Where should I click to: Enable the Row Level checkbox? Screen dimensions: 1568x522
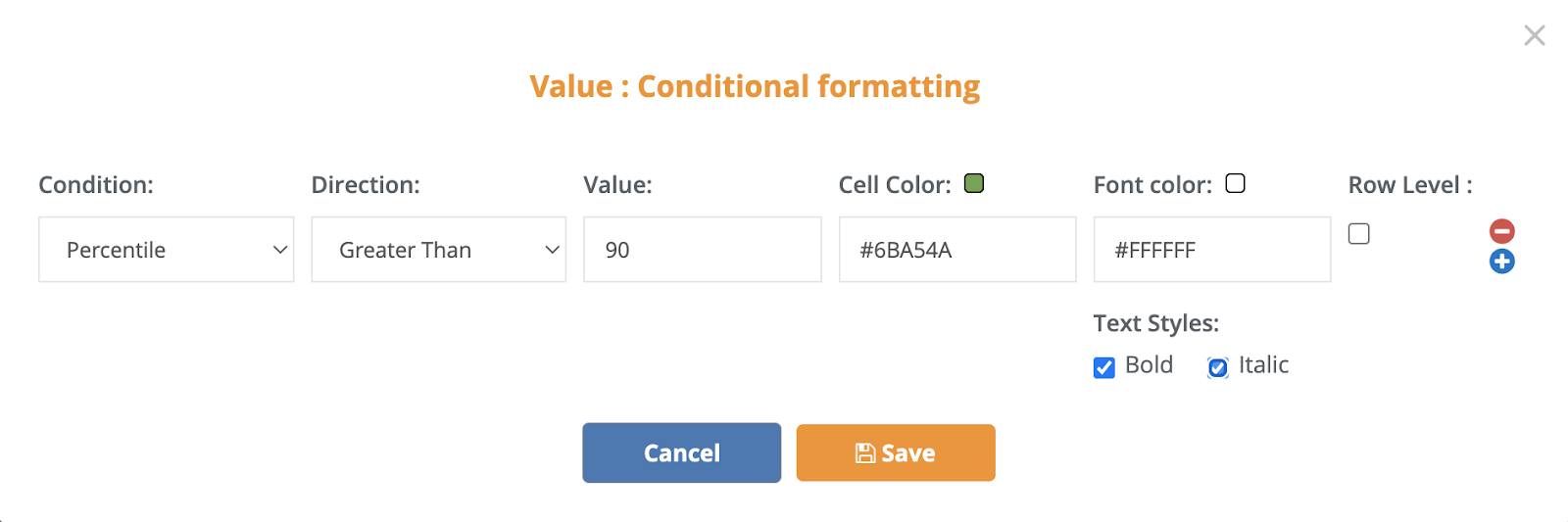point(1358,233)
